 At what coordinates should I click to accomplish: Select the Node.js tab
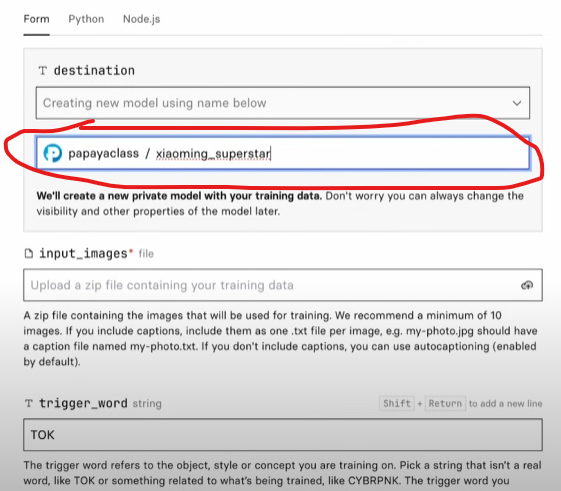pyautogui.click(x=141, y=19)
